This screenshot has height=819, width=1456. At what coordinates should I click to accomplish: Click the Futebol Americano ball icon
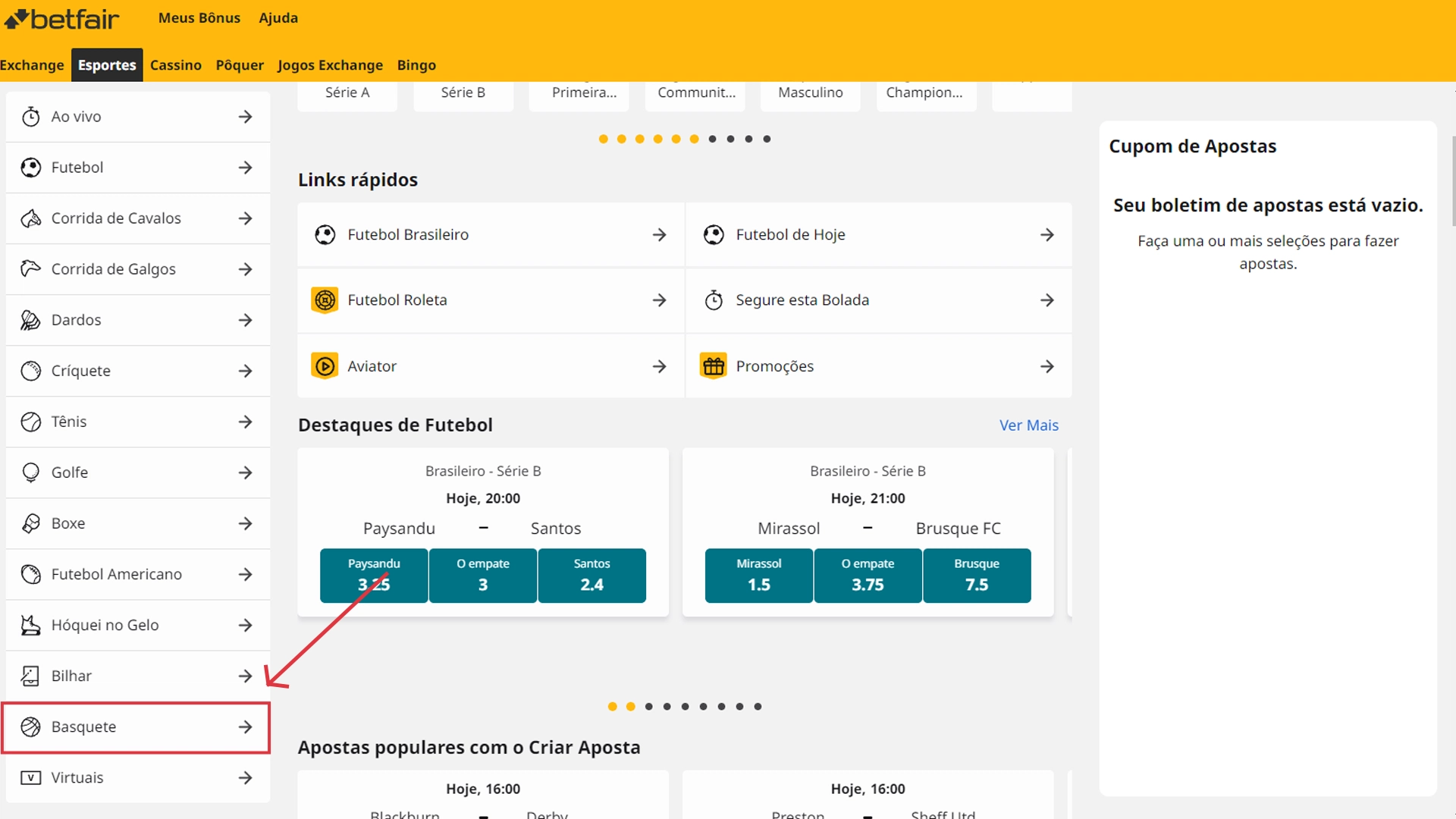tap(30, 574)
